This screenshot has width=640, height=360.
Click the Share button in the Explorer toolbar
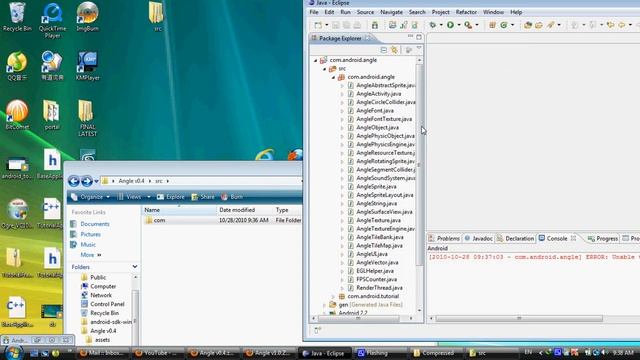tap(203, 197)
